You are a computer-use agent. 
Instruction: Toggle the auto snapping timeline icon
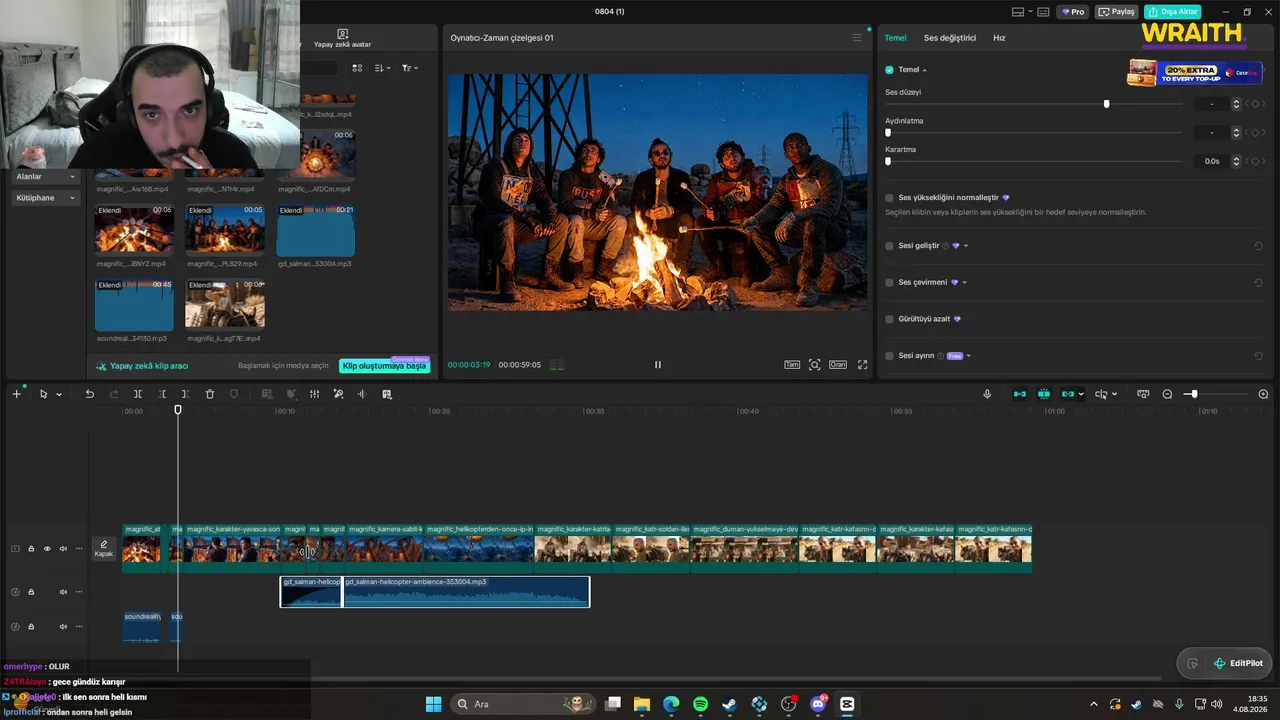point(1044,394)
